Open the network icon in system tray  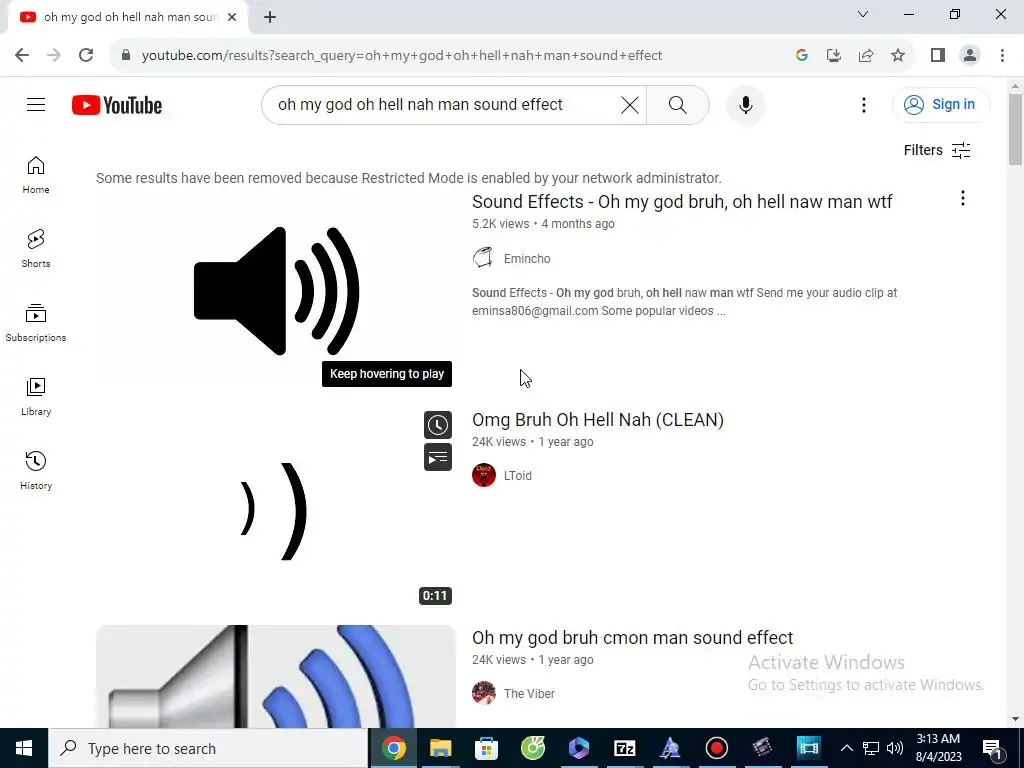click(x=871, y=748)
